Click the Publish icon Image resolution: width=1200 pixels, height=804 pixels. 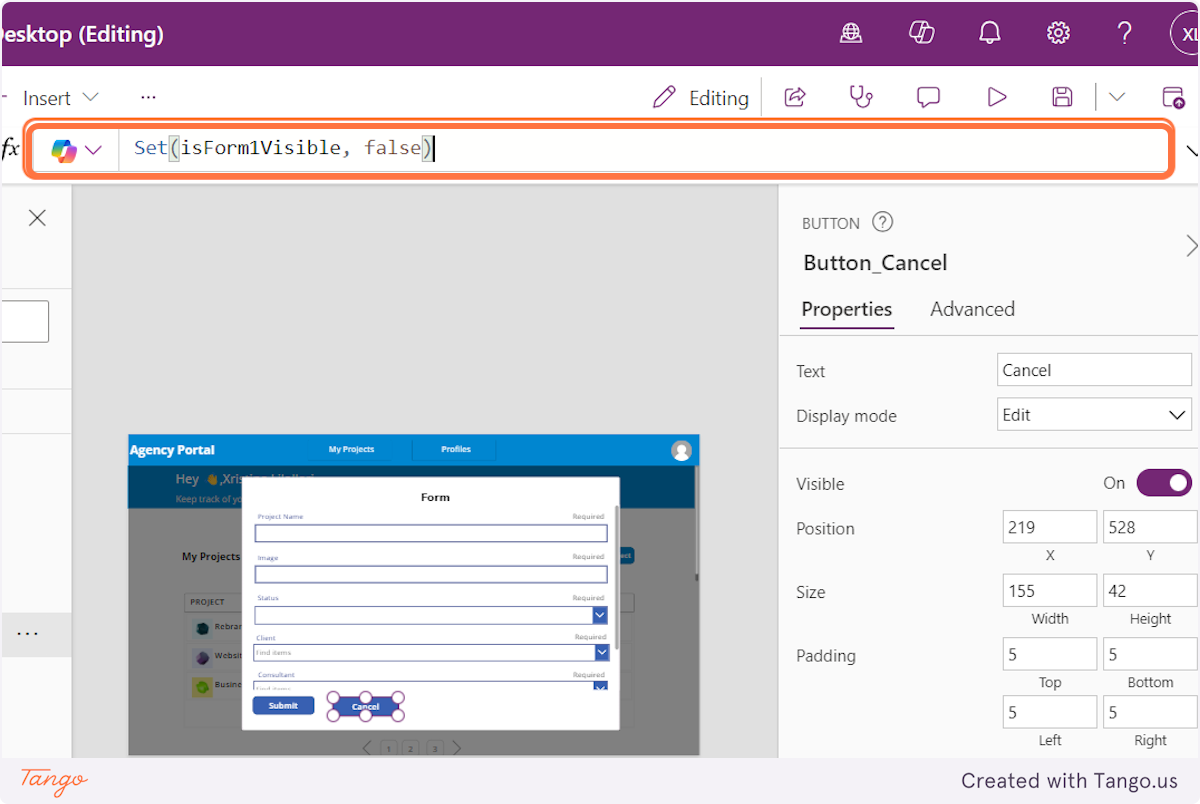1173,97
